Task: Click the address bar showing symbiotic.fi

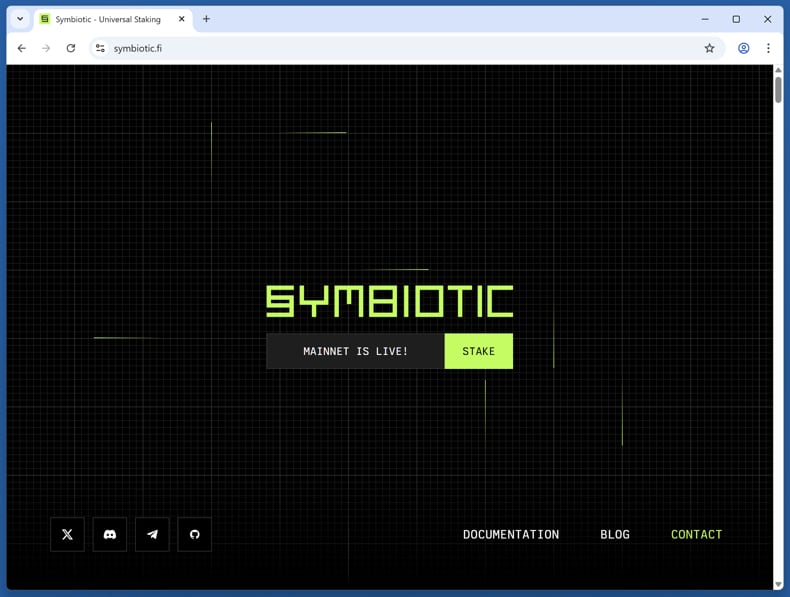Action: pyautogui.click(x=400, y=48)
